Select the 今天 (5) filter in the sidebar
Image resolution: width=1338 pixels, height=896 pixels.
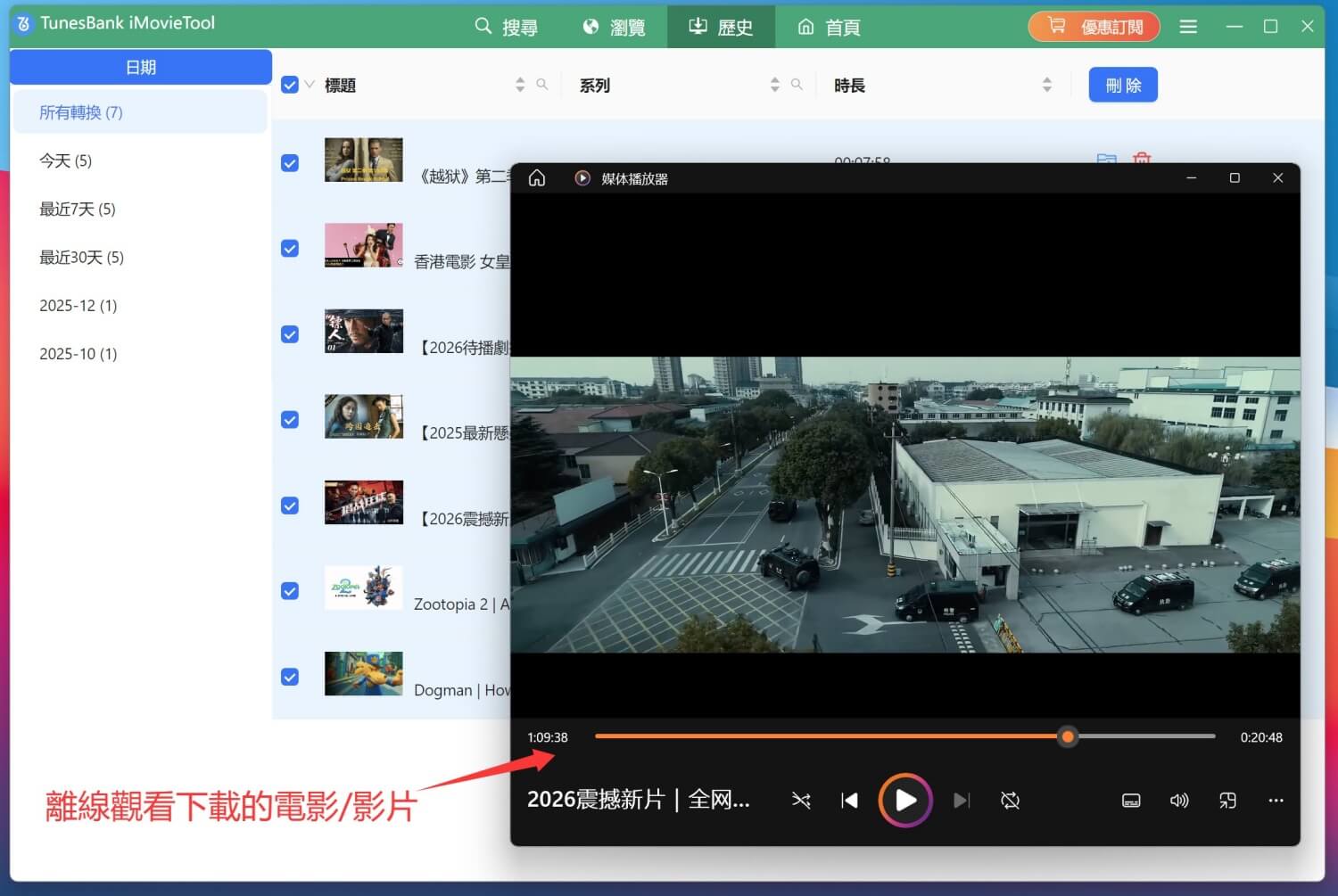[65, 160]
